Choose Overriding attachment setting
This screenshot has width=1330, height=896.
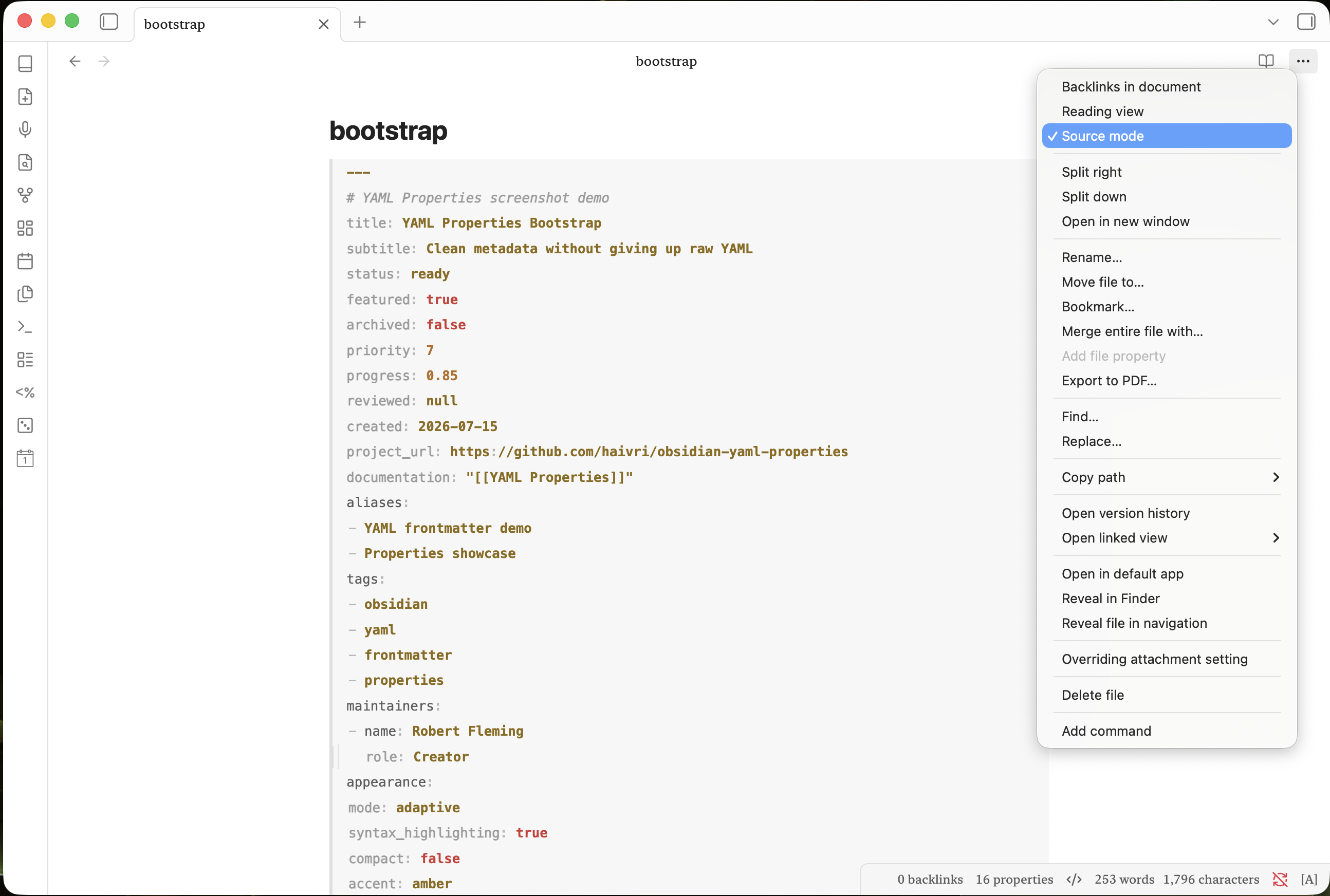coord(1167,659)
